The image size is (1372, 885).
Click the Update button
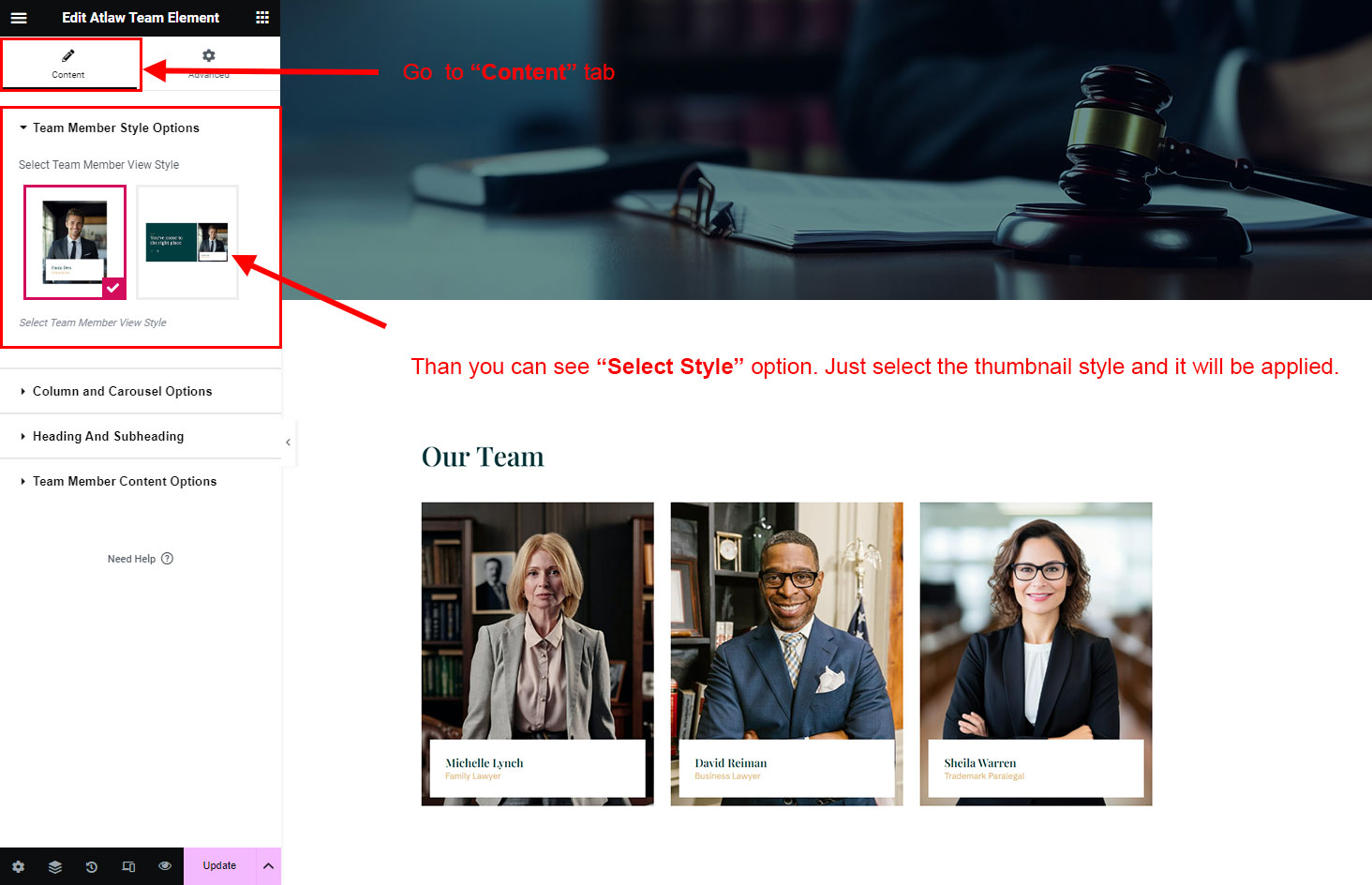pos(219,866)
